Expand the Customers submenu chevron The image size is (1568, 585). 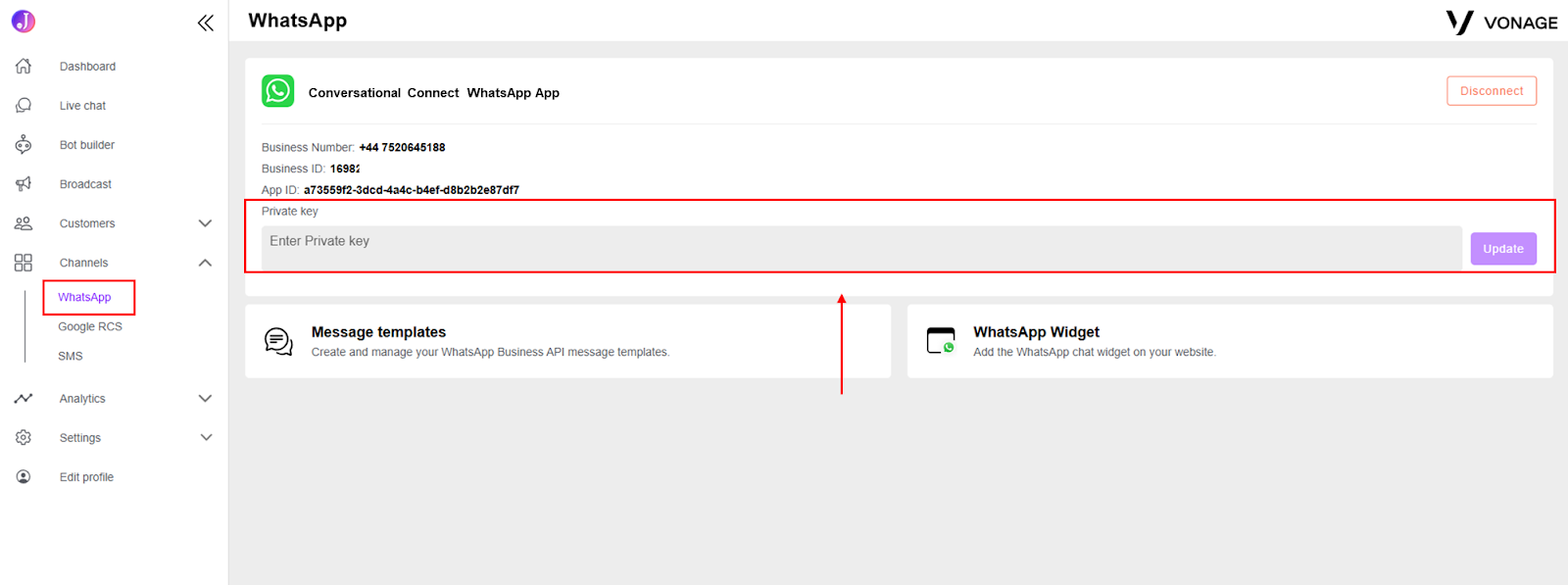coord(205,223)
